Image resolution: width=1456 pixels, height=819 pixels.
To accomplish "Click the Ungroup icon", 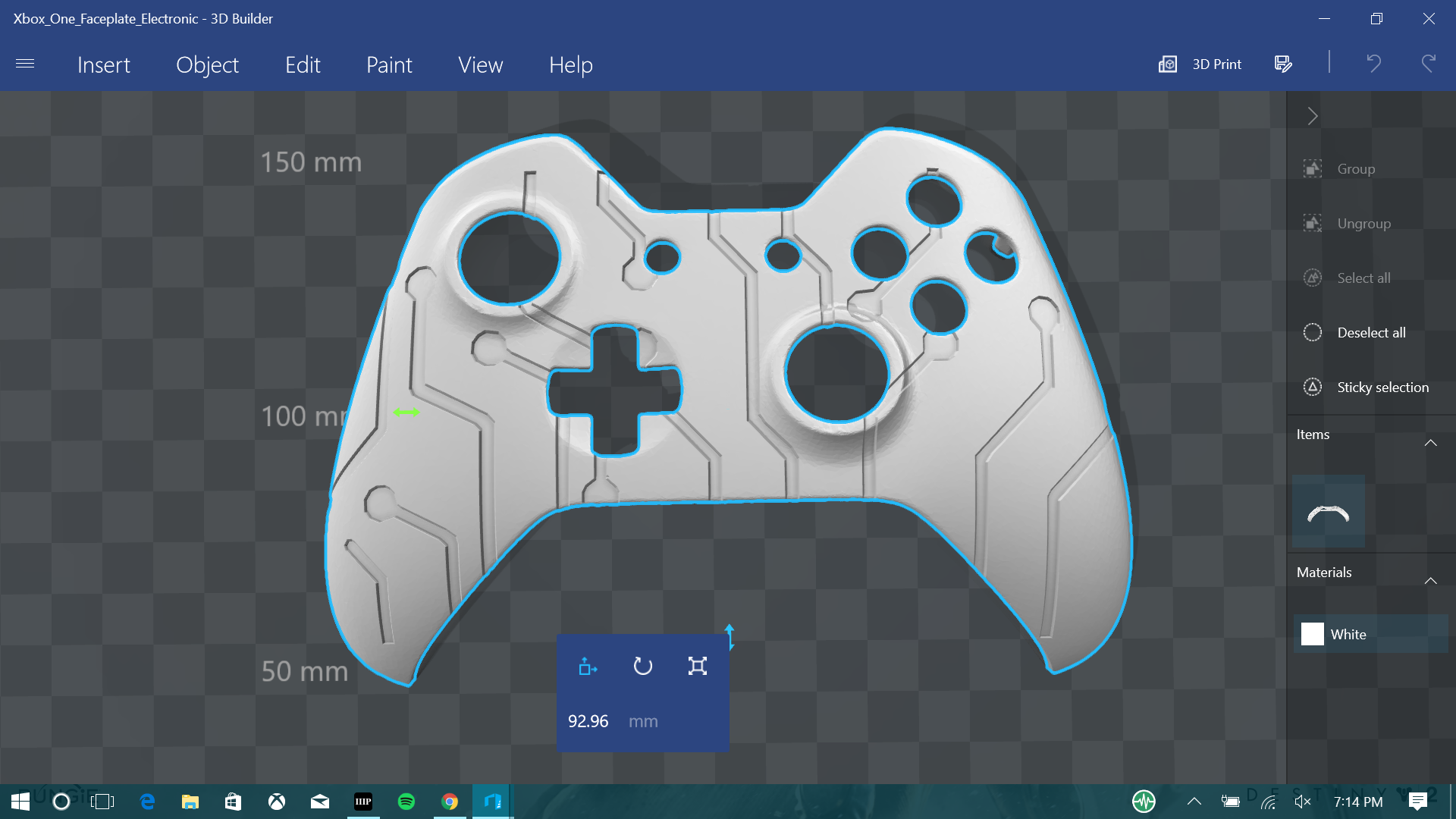I will (x=1313, y=223).
